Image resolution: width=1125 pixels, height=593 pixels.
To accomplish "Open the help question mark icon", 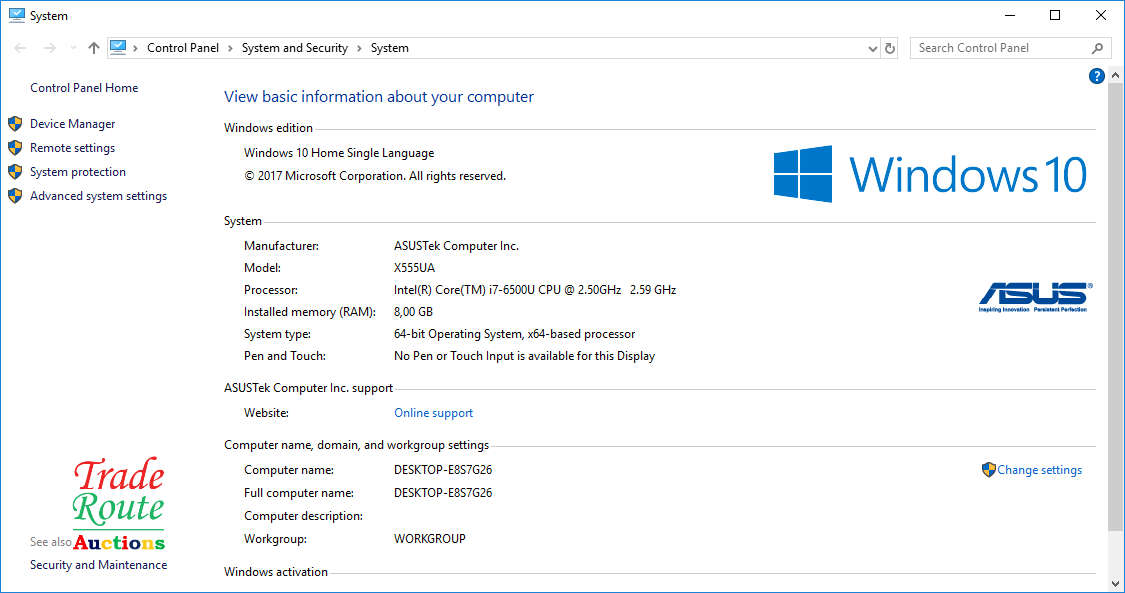I will [x=1096, y=76].
